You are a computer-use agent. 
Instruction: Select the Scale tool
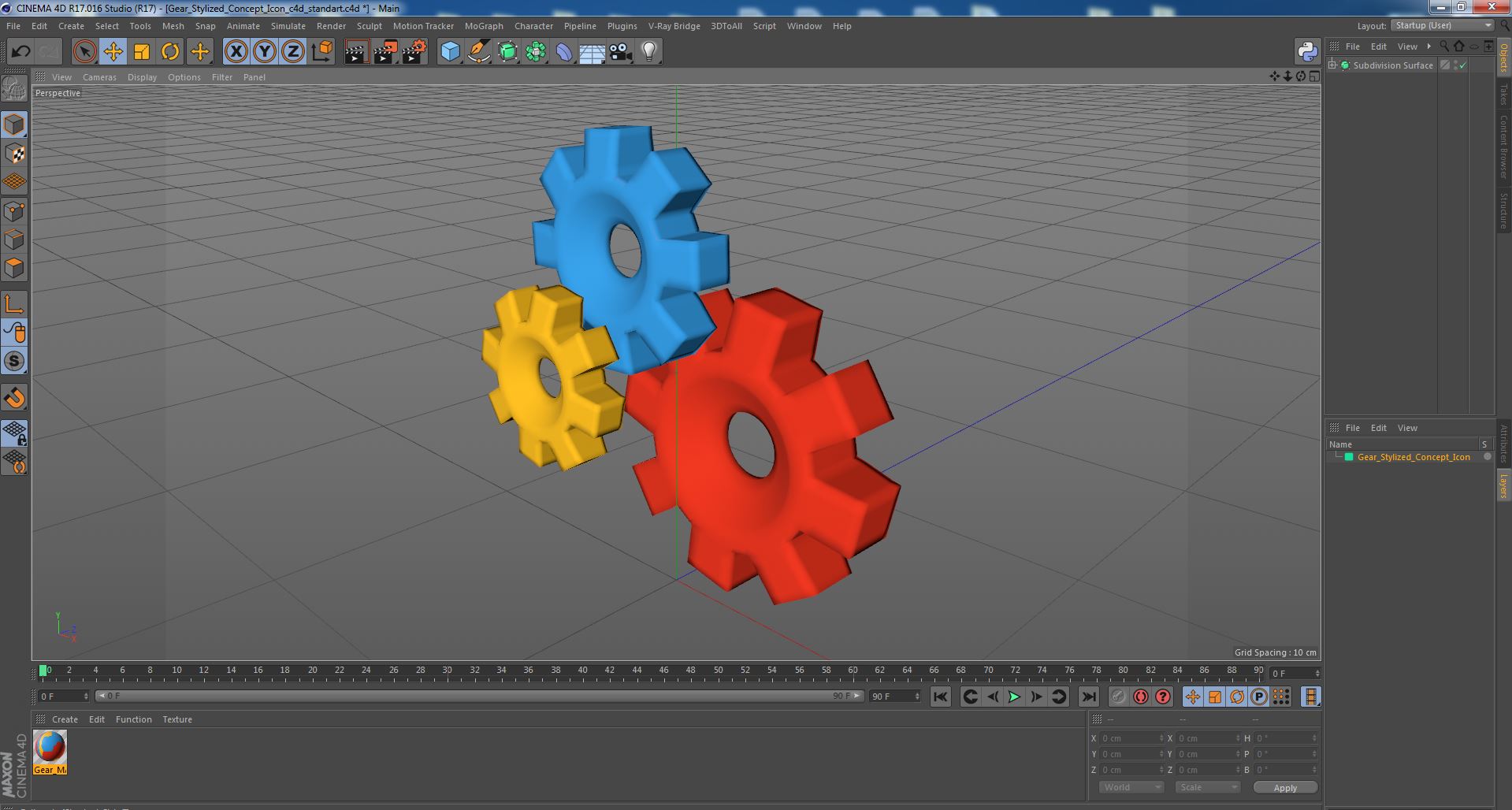(142, 52)
